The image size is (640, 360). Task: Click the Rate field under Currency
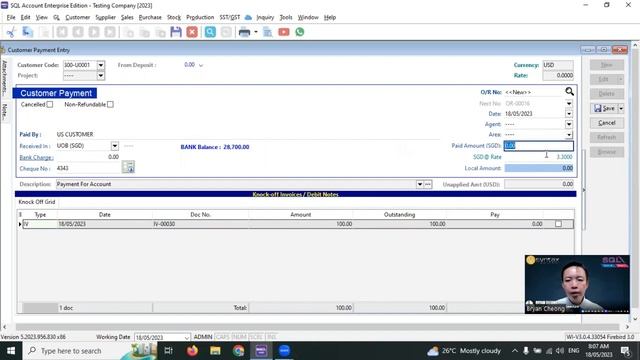click(558, 76)
